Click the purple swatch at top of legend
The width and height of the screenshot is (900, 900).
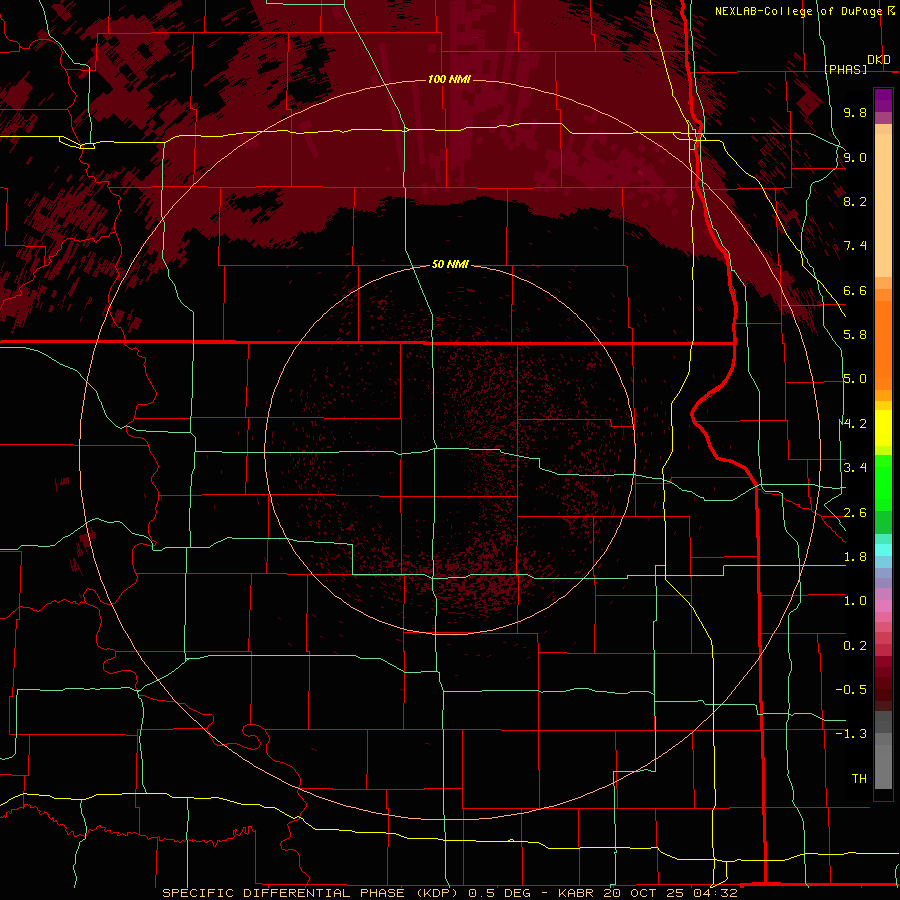[883, 100]
